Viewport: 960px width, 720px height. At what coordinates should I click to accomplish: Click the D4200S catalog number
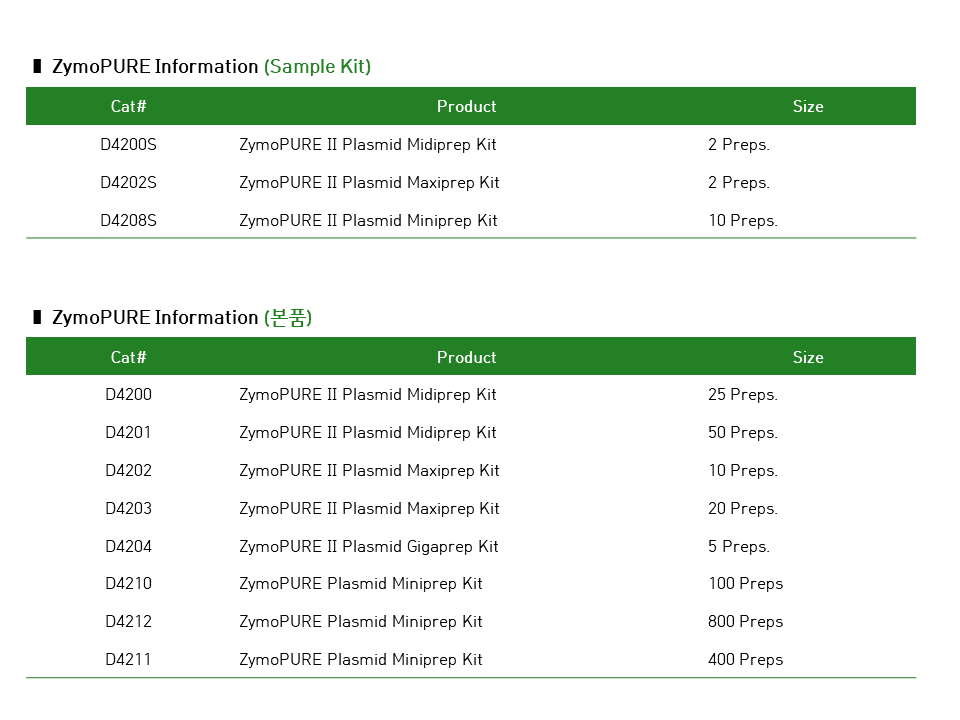(x=128, y=145)
